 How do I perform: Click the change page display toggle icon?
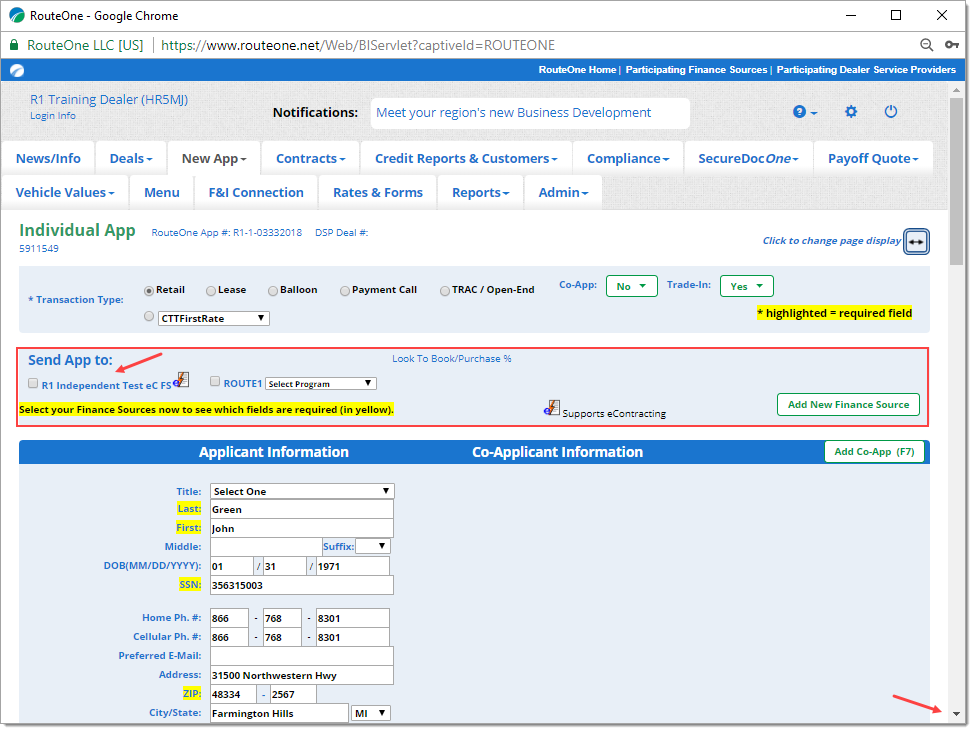(x=916, y=241)
